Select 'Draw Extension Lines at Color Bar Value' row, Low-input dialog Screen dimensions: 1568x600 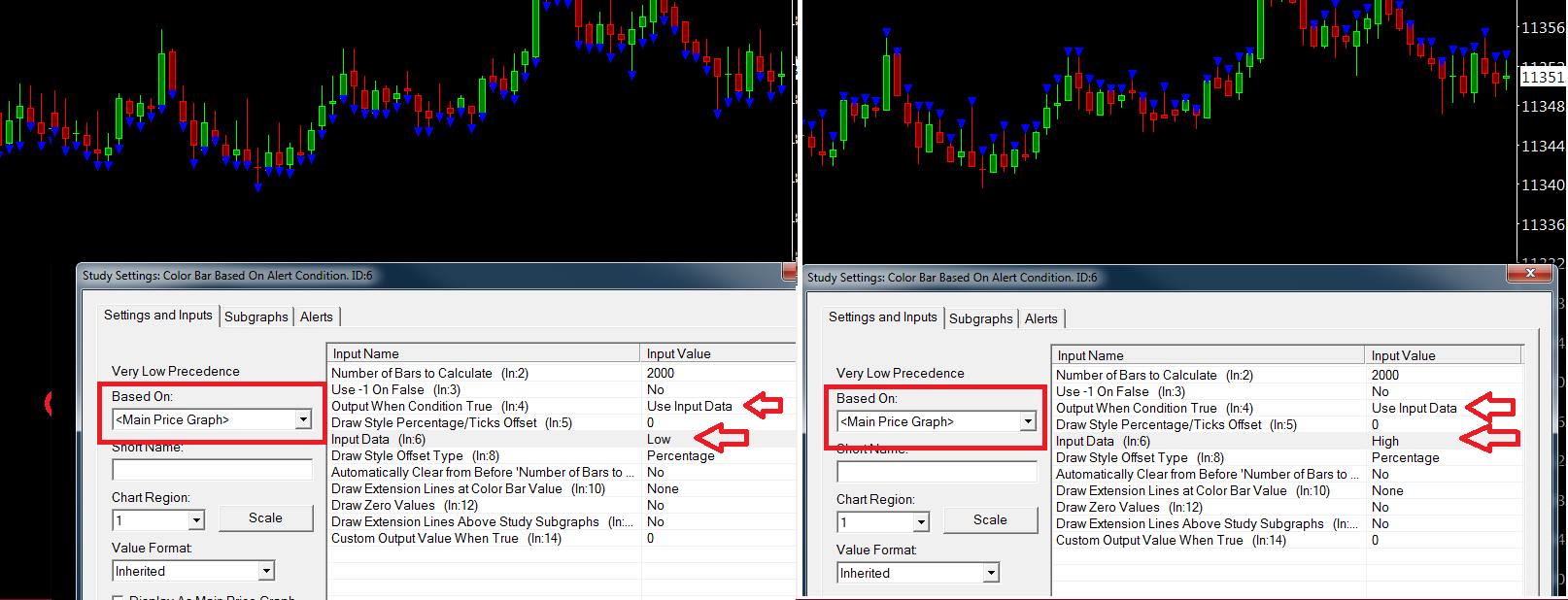tap(562, 488)
